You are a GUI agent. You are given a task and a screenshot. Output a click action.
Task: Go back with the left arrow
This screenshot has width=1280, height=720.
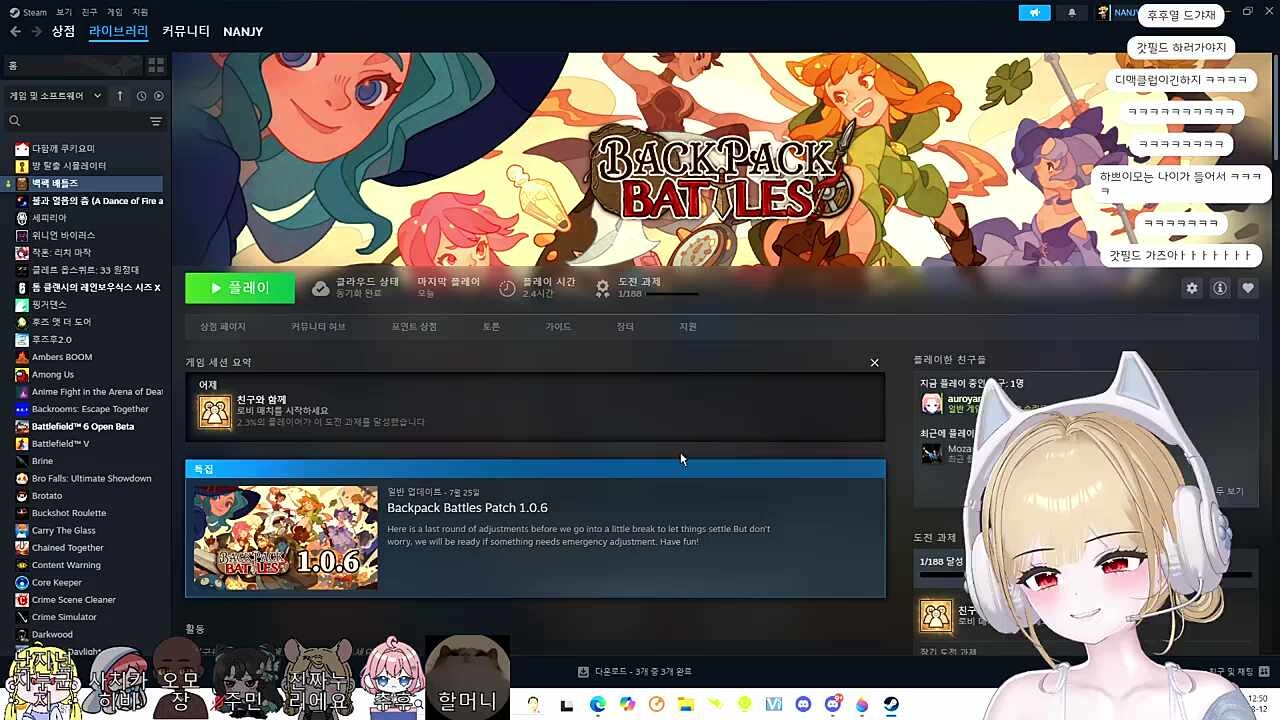coord(15,32)
